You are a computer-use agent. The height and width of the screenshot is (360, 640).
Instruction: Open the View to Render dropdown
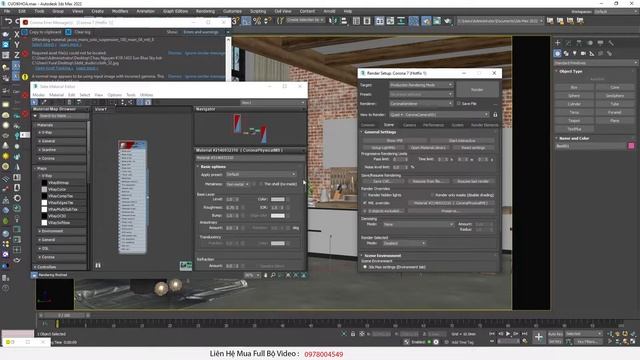439,115
